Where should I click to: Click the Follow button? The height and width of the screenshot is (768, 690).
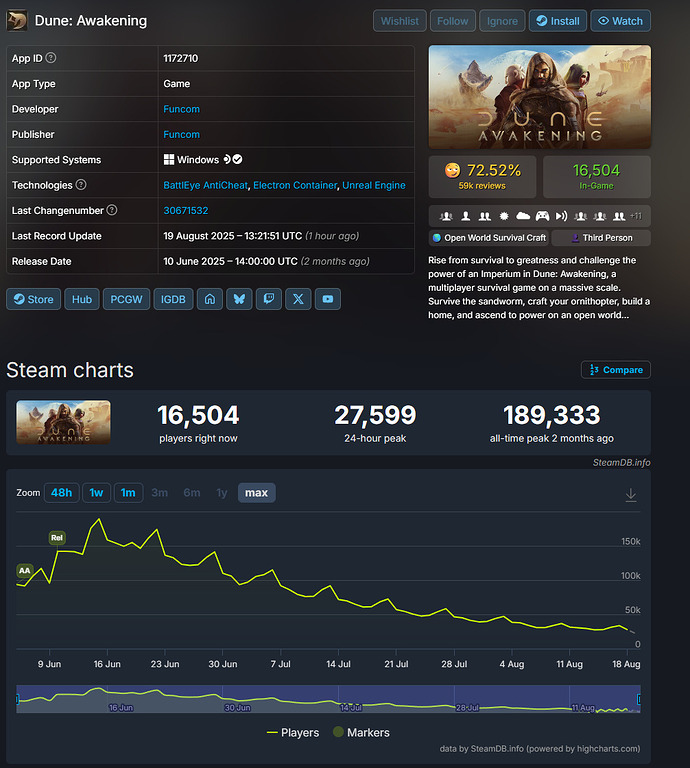click(452, 21)
